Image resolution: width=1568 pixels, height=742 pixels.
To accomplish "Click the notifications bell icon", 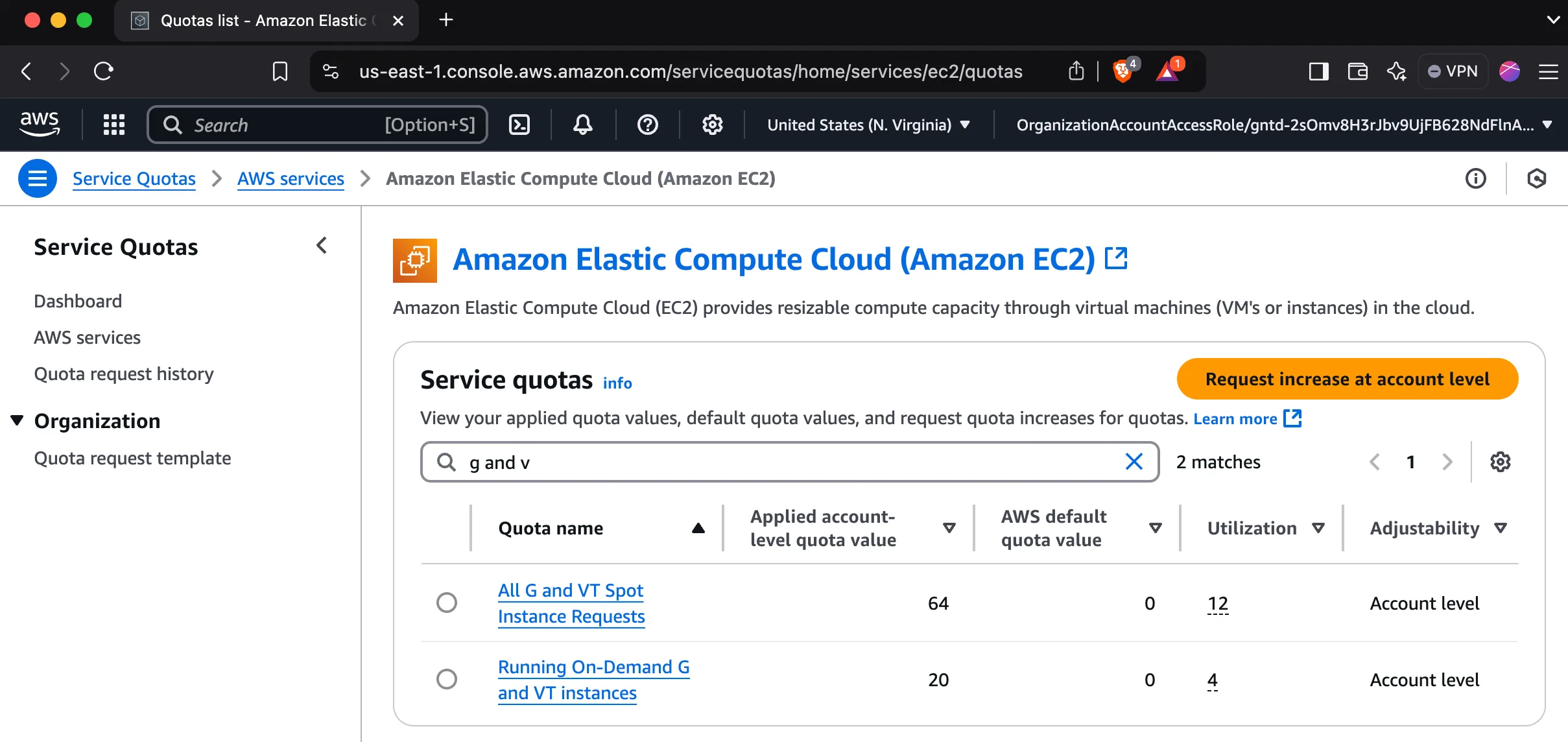I will (x=582, y=125).
